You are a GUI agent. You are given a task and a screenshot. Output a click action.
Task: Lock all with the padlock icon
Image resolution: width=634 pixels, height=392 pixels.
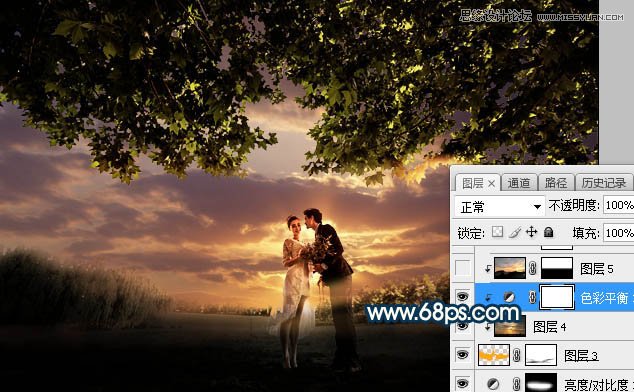click(x=548, y=232)
